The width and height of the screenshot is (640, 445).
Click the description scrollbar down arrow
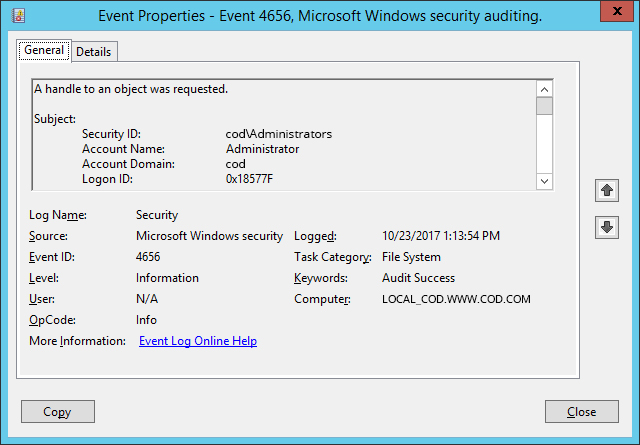[544, 181]
